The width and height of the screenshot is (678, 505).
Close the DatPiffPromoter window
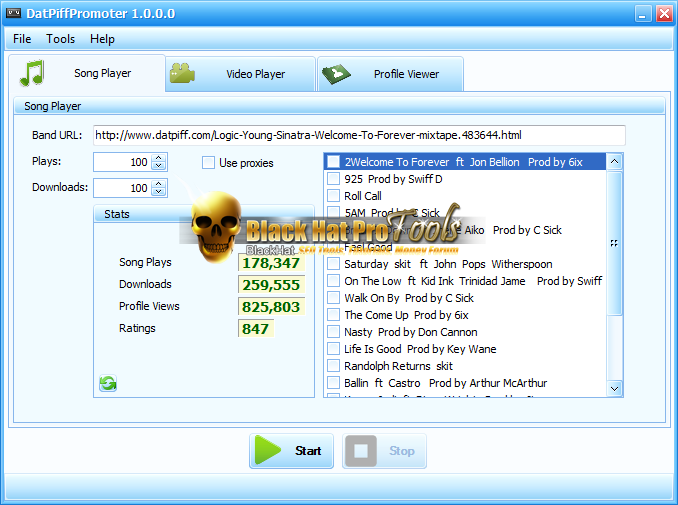coord(664,14)
